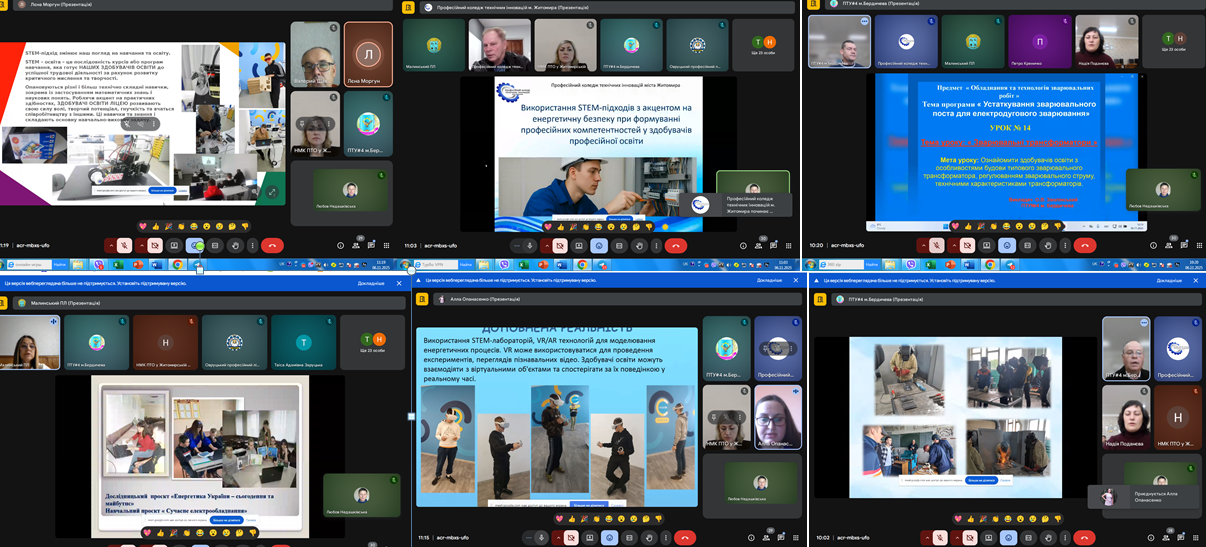1206x547 pixels.
Task: Dismiss the browser warning above Алла Опанасенко presentation
Action: click(798, 283)
